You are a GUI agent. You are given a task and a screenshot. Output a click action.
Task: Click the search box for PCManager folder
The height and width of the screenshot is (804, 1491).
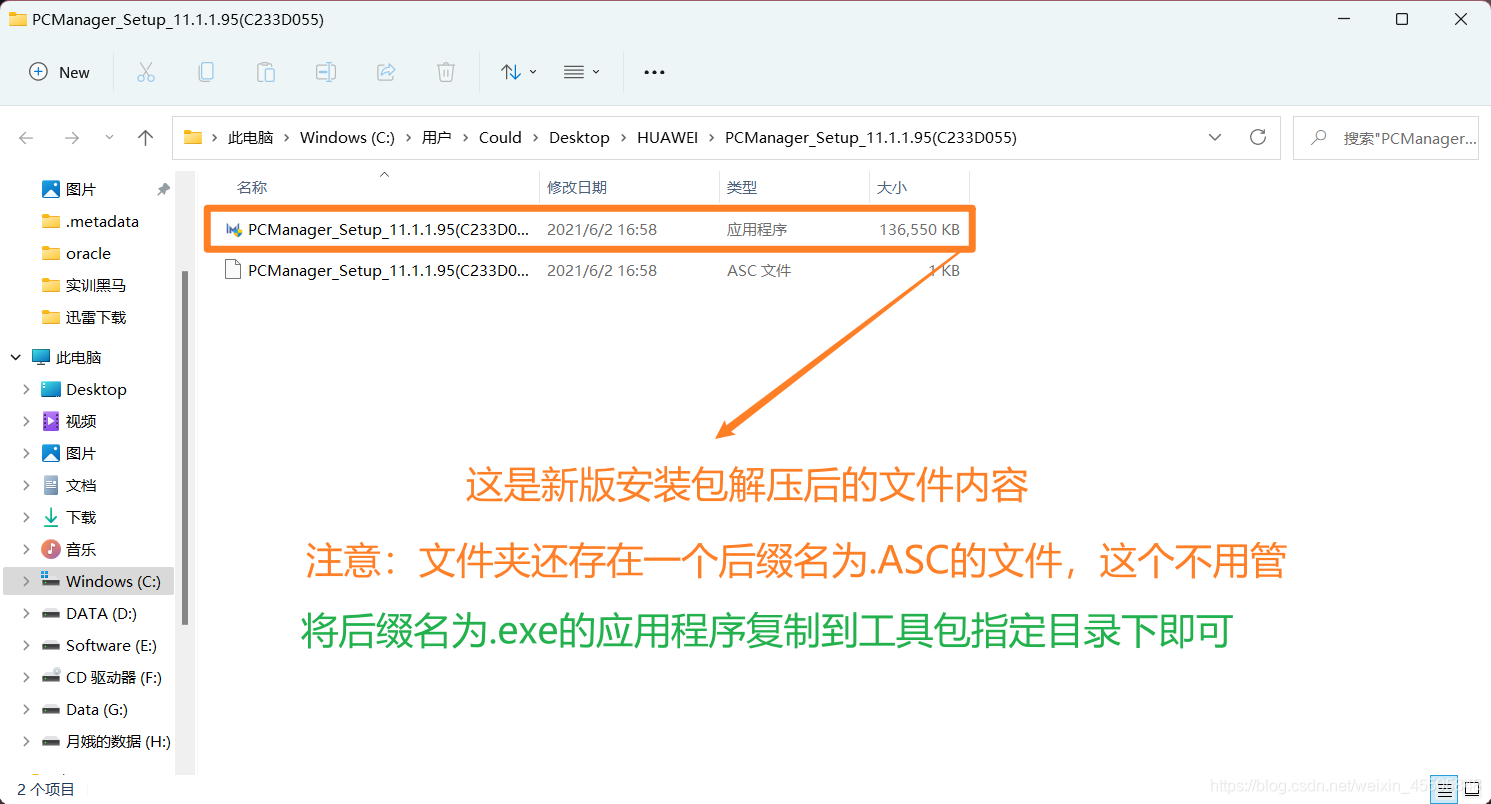pos(1385,138)
